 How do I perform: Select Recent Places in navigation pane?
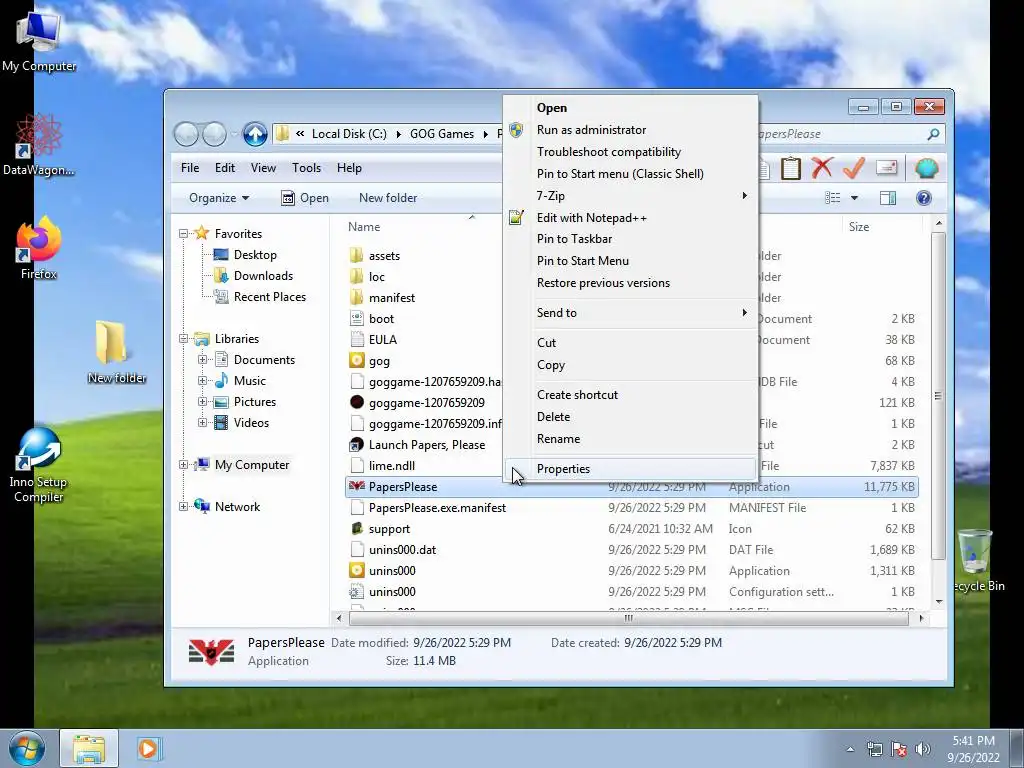tap(270, 296)
